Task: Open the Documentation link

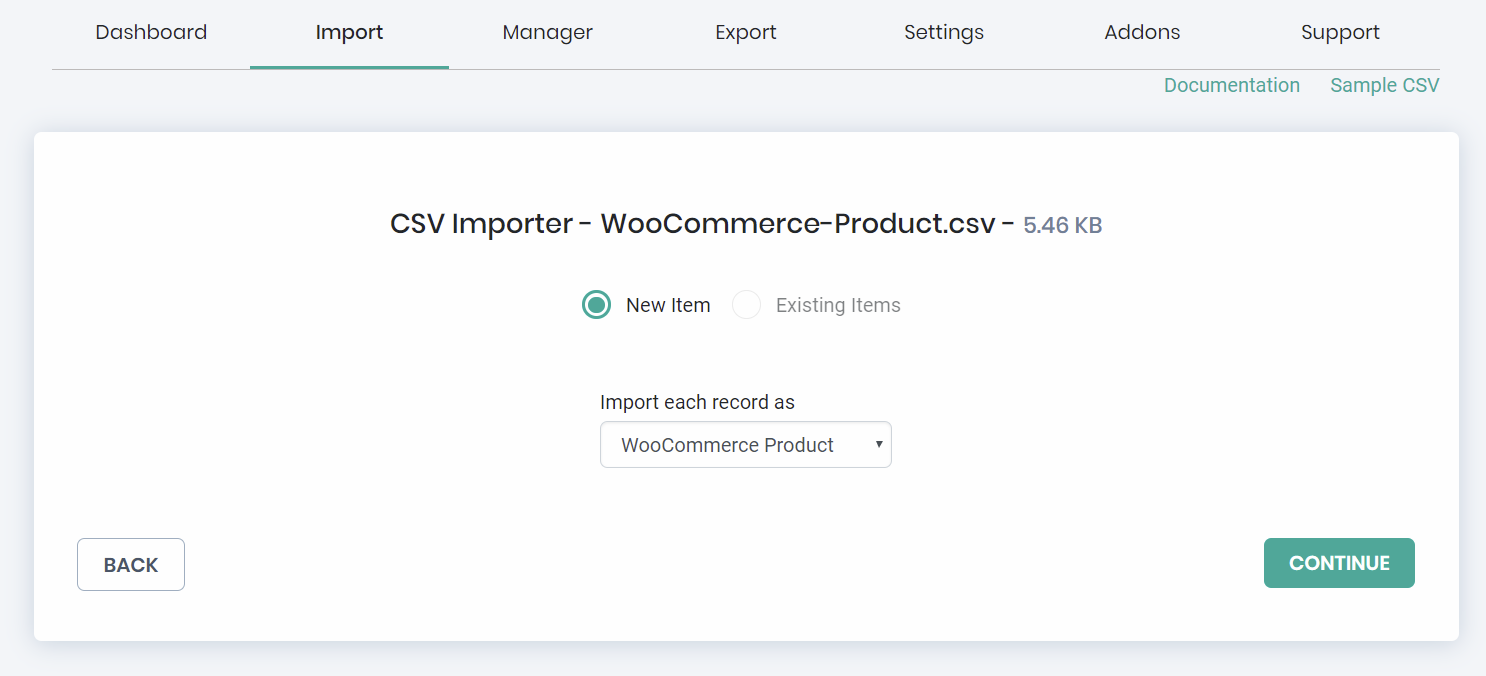Action: (1231, 85)
